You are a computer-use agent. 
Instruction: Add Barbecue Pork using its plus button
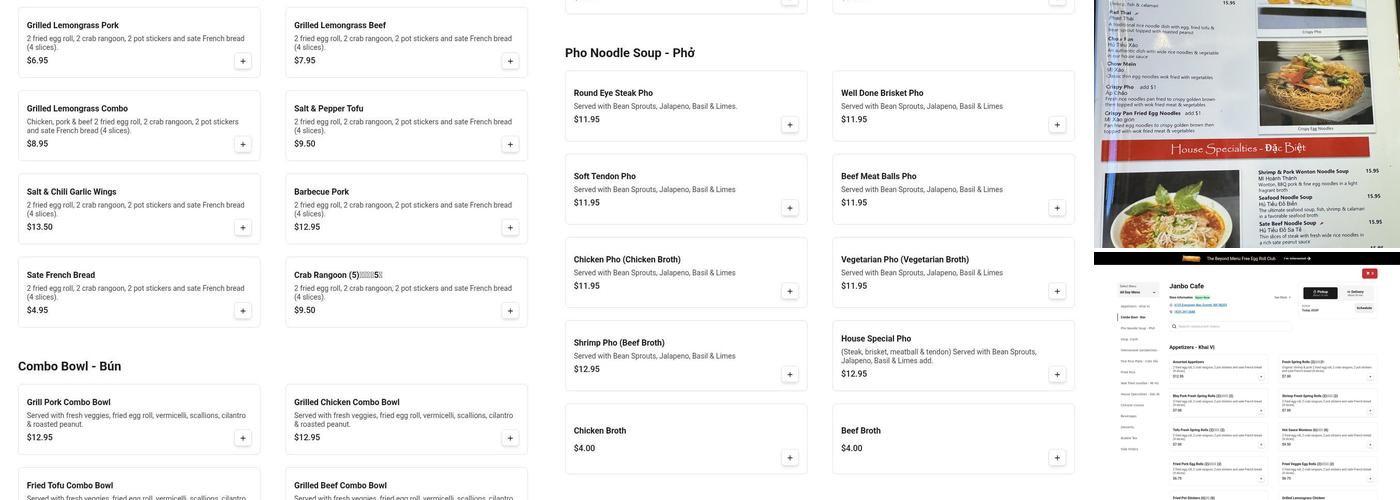510,228
